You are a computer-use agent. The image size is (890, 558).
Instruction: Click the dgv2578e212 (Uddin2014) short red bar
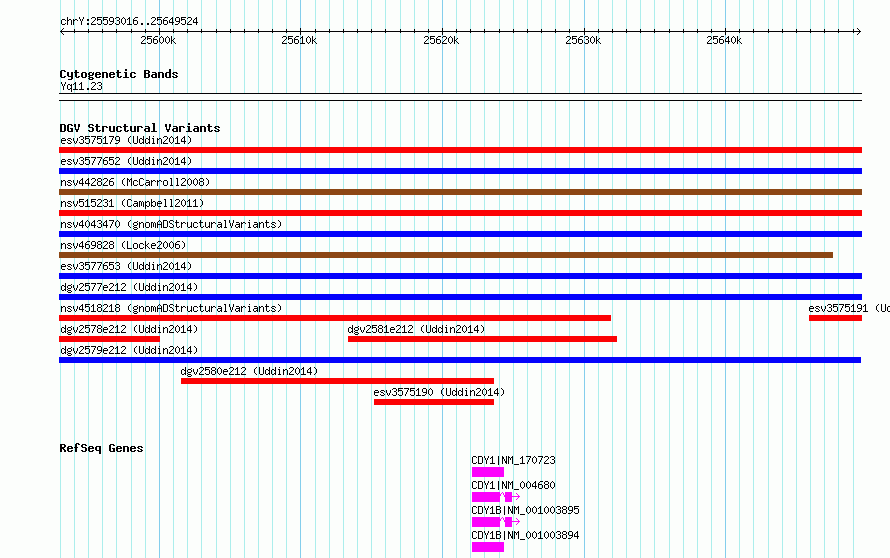110,339
